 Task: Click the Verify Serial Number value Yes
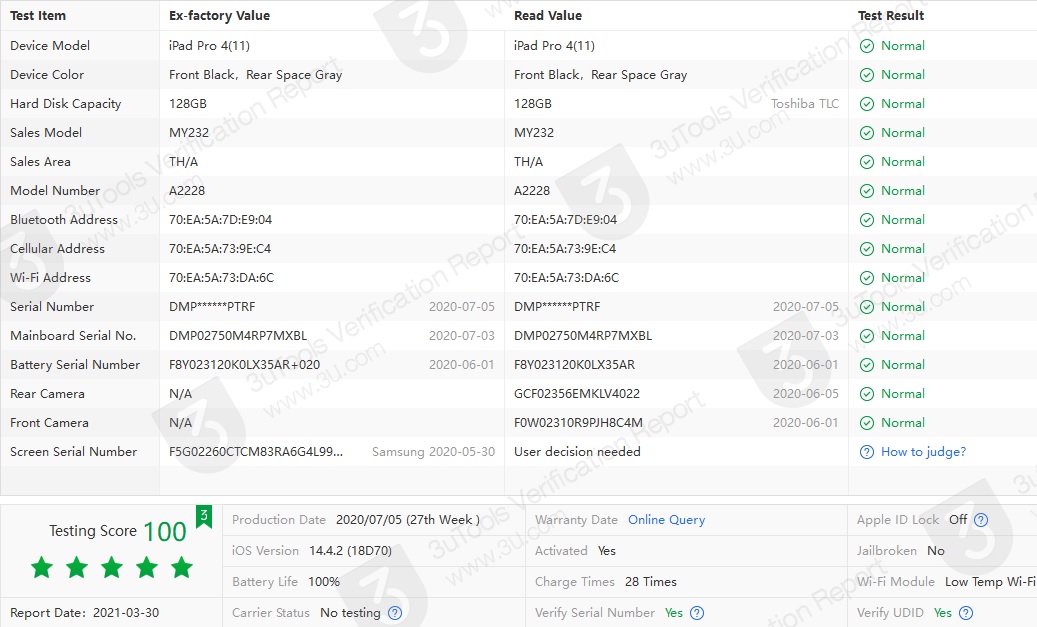point(674,613)
